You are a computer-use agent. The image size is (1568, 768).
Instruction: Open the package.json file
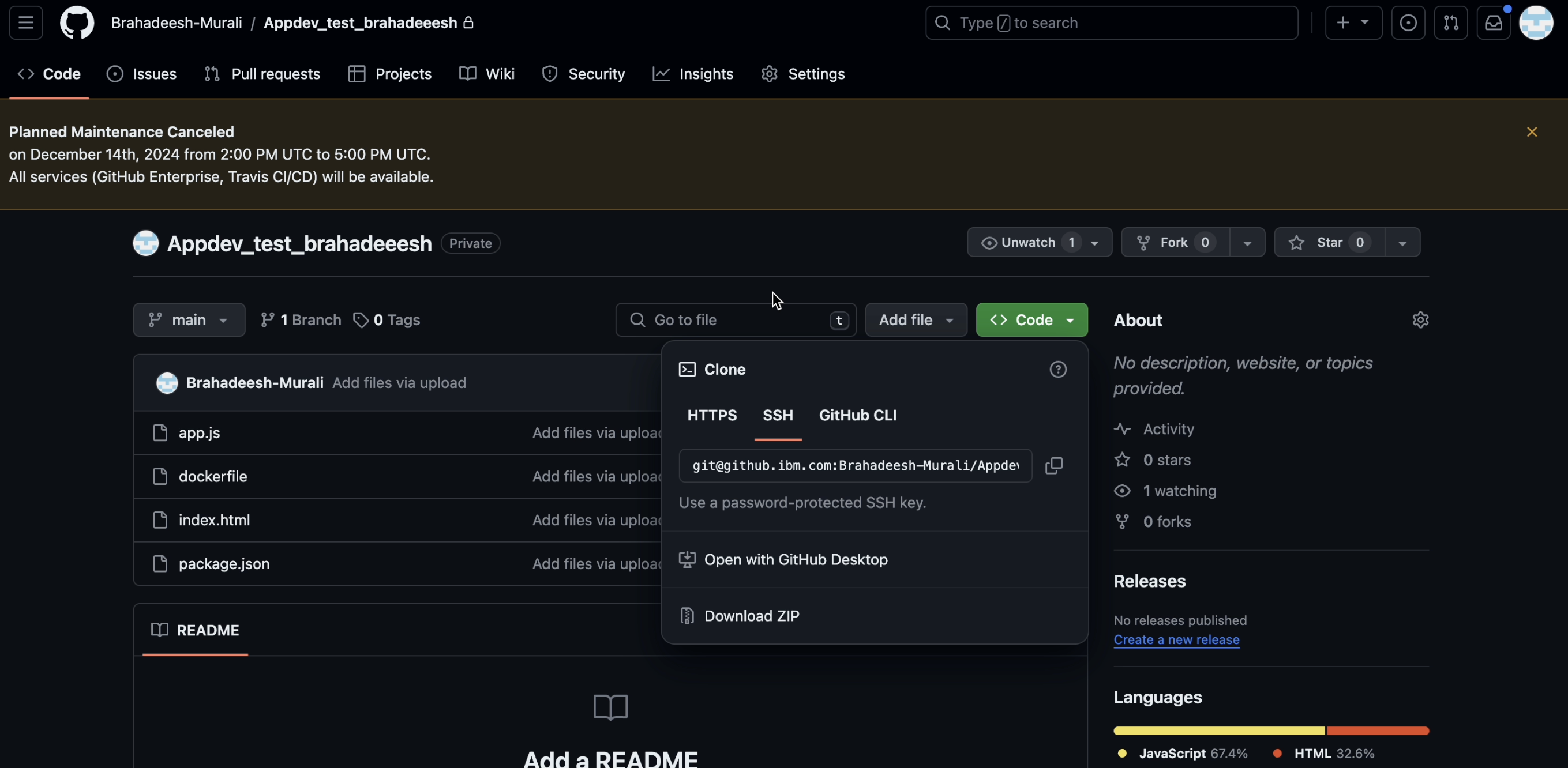(223, 564)
